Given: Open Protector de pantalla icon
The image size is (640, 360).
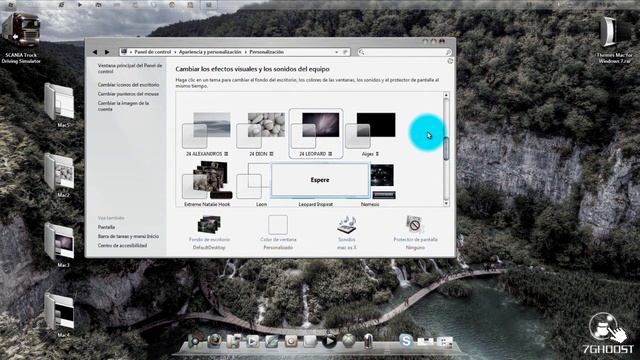Looking at the screenshot, I should tap(415, 225).
